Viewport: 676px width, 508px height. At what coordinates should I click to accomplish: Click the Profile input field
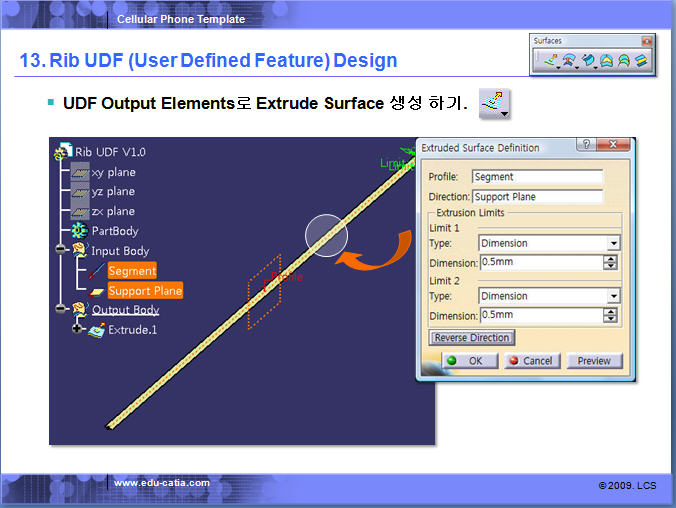point(537,177)
